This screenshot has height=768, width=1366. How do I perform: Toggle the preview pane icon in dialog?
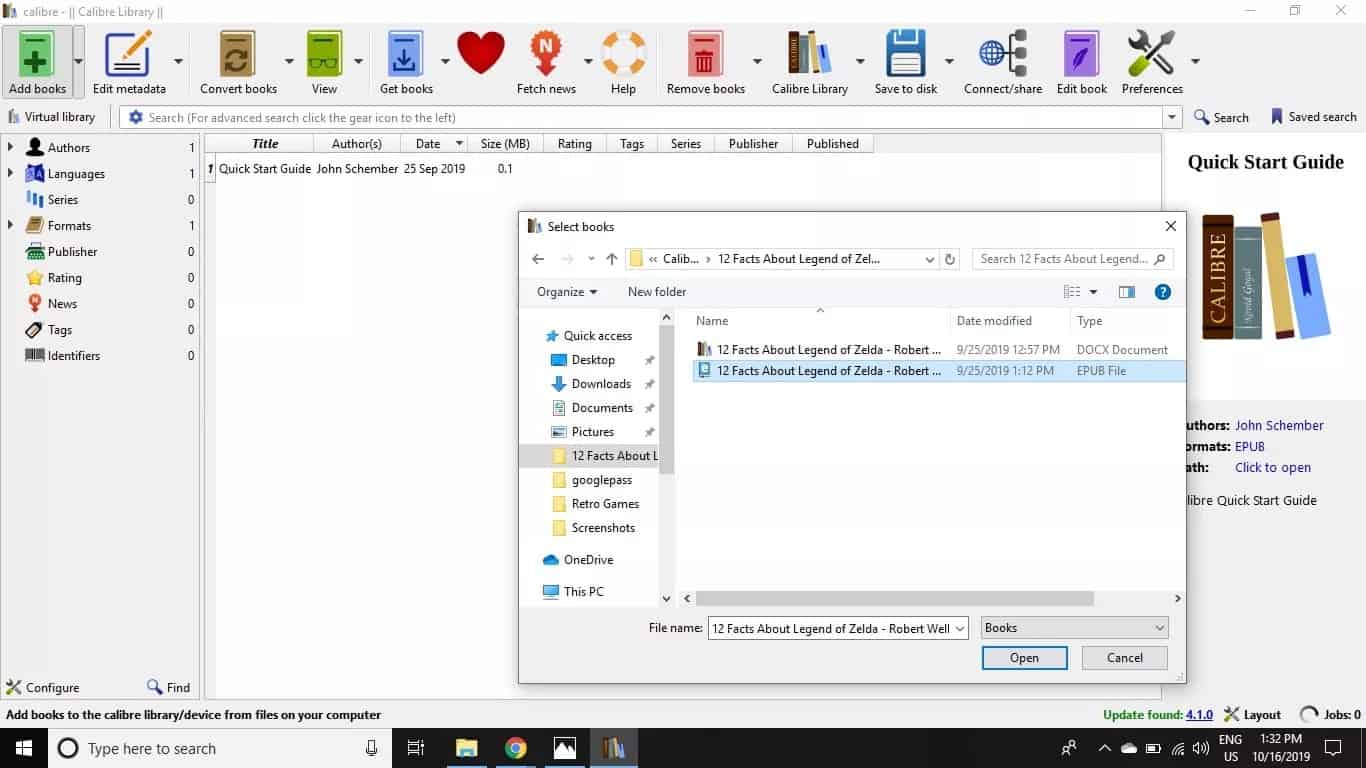coord(1127,292)
